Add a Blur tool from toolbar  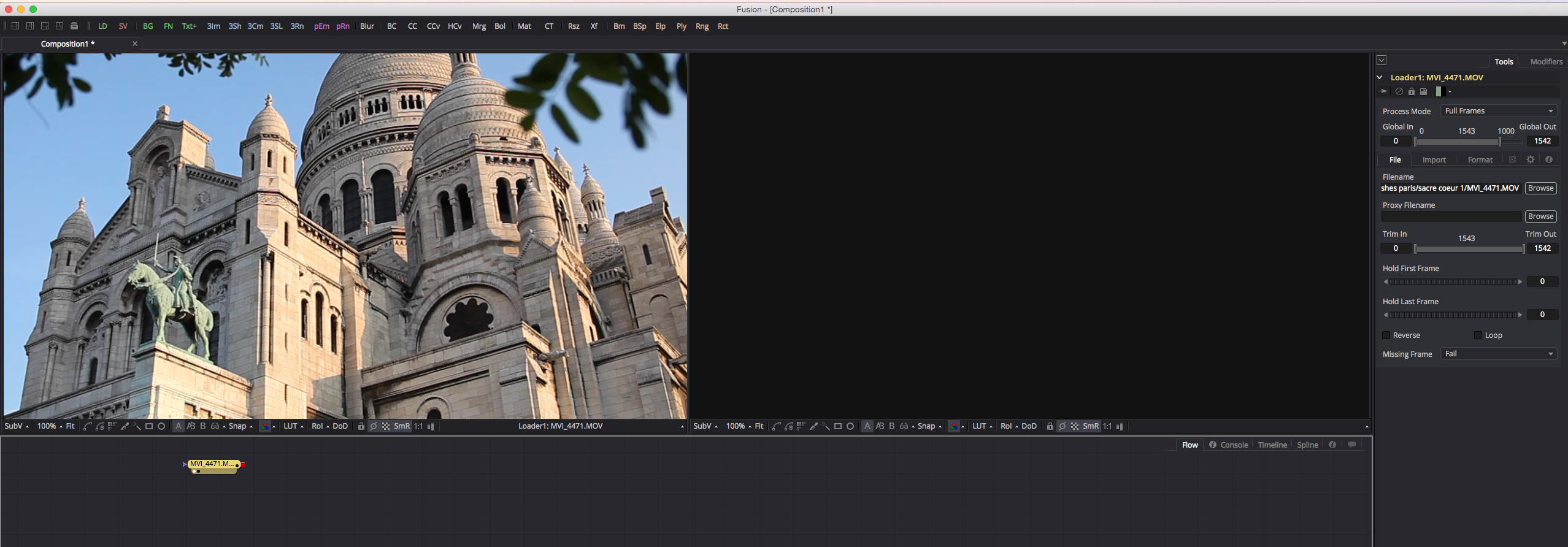click(367, 26)
